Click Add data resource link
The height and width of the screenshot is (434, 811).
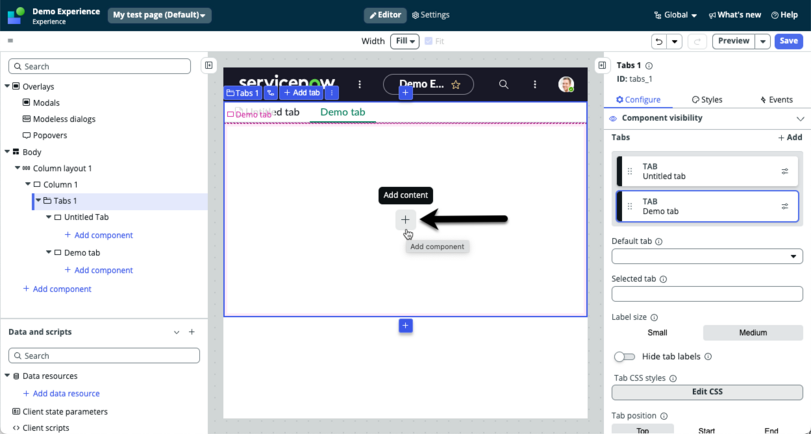(61, 394)
